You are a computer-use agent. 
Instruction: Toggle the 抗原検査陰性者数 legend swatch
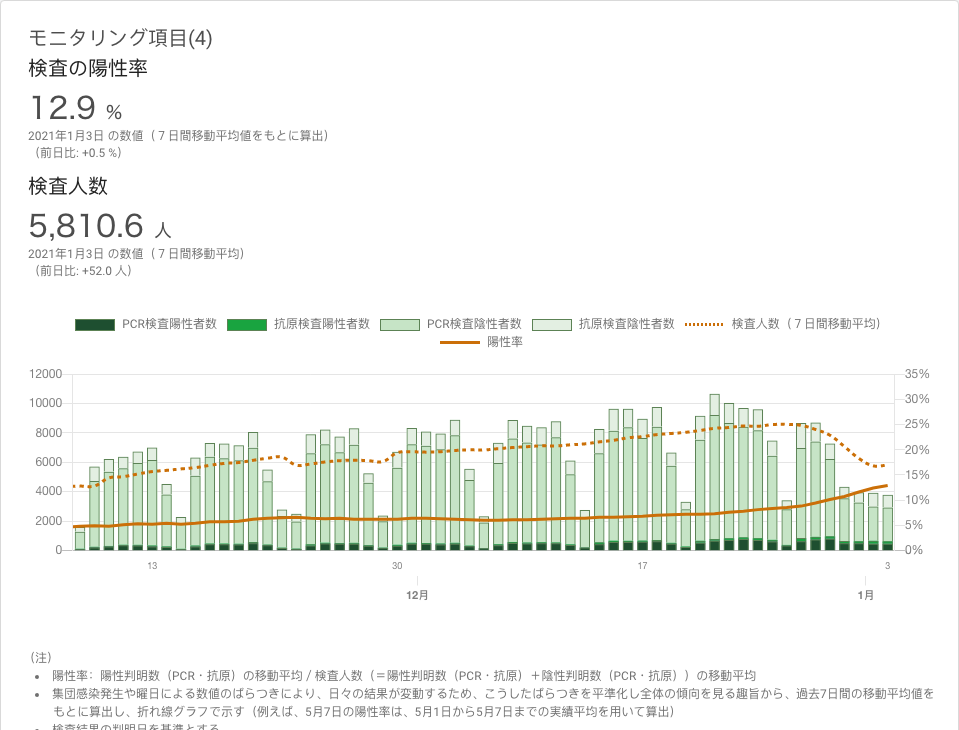(552, 325)
